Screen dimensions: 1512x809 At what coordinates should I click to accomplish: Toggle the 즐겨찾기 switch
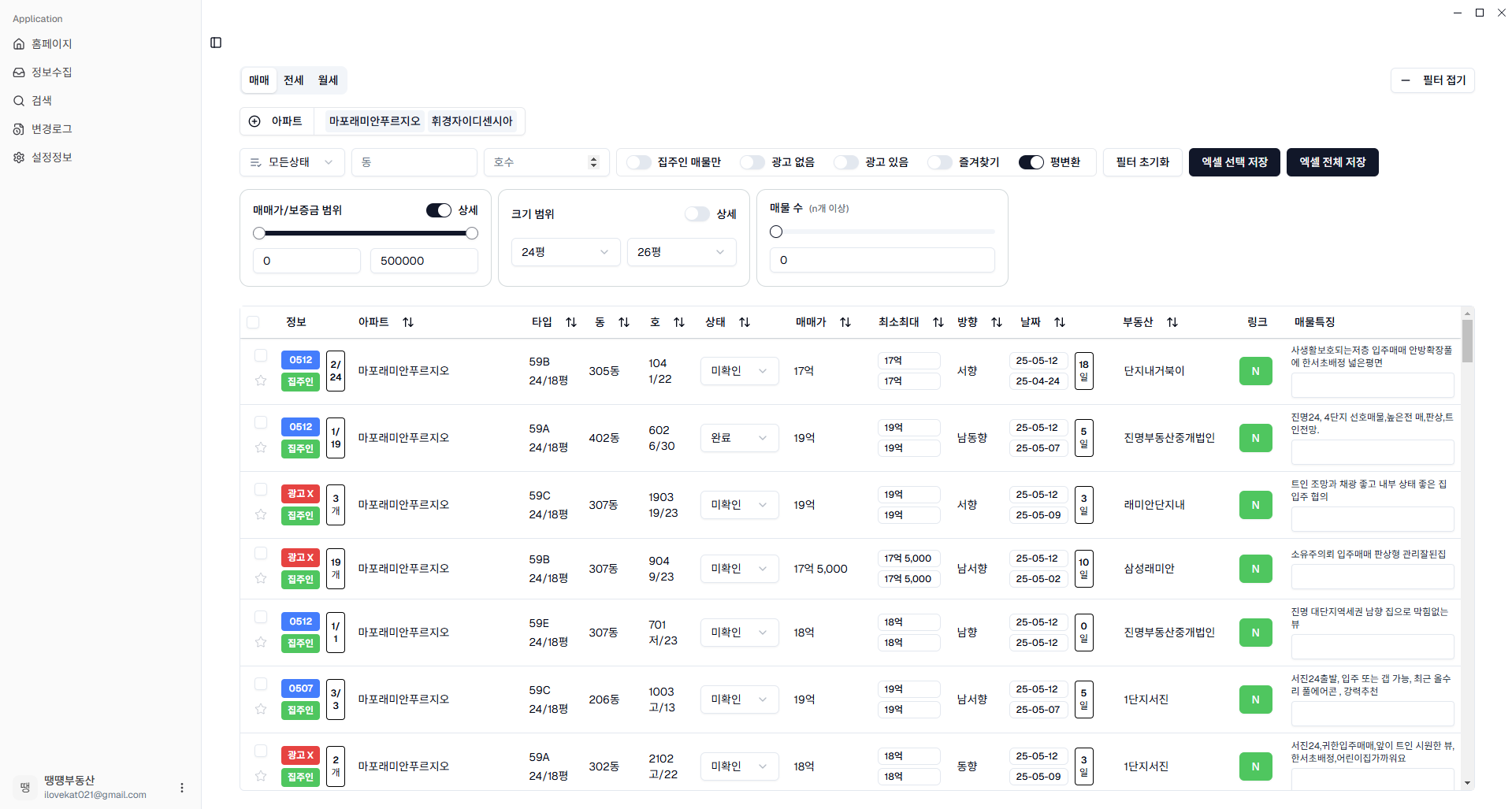[940, 162]
